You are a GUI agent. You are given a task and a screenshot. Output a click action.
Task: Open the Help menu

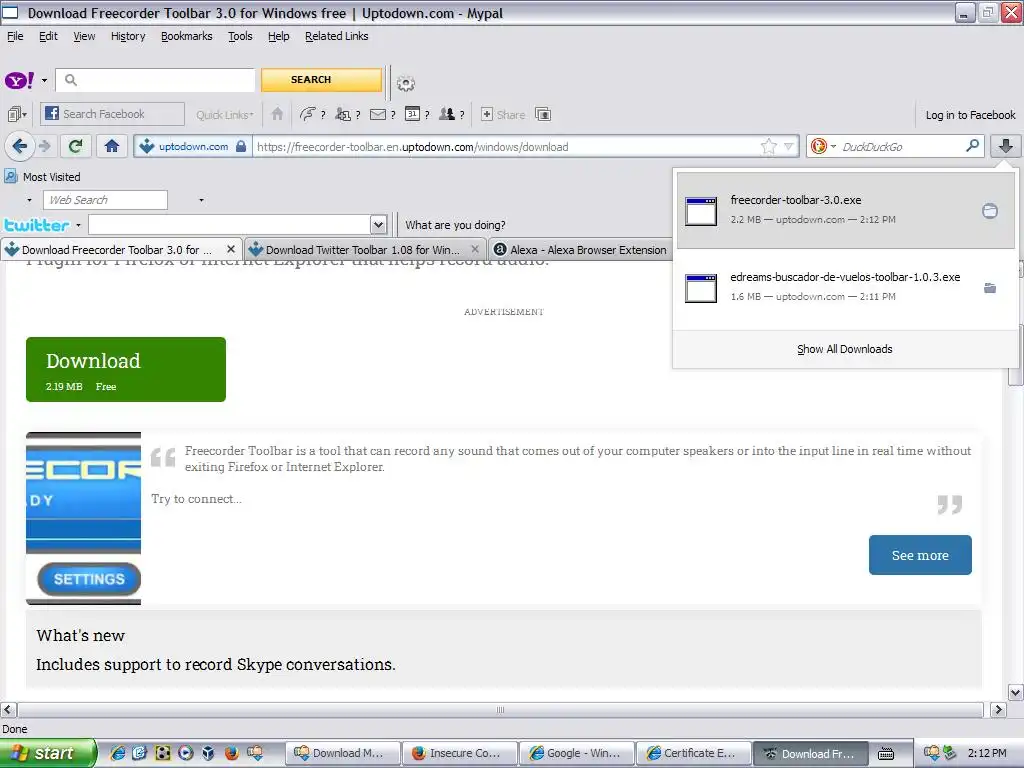[279, 37]
